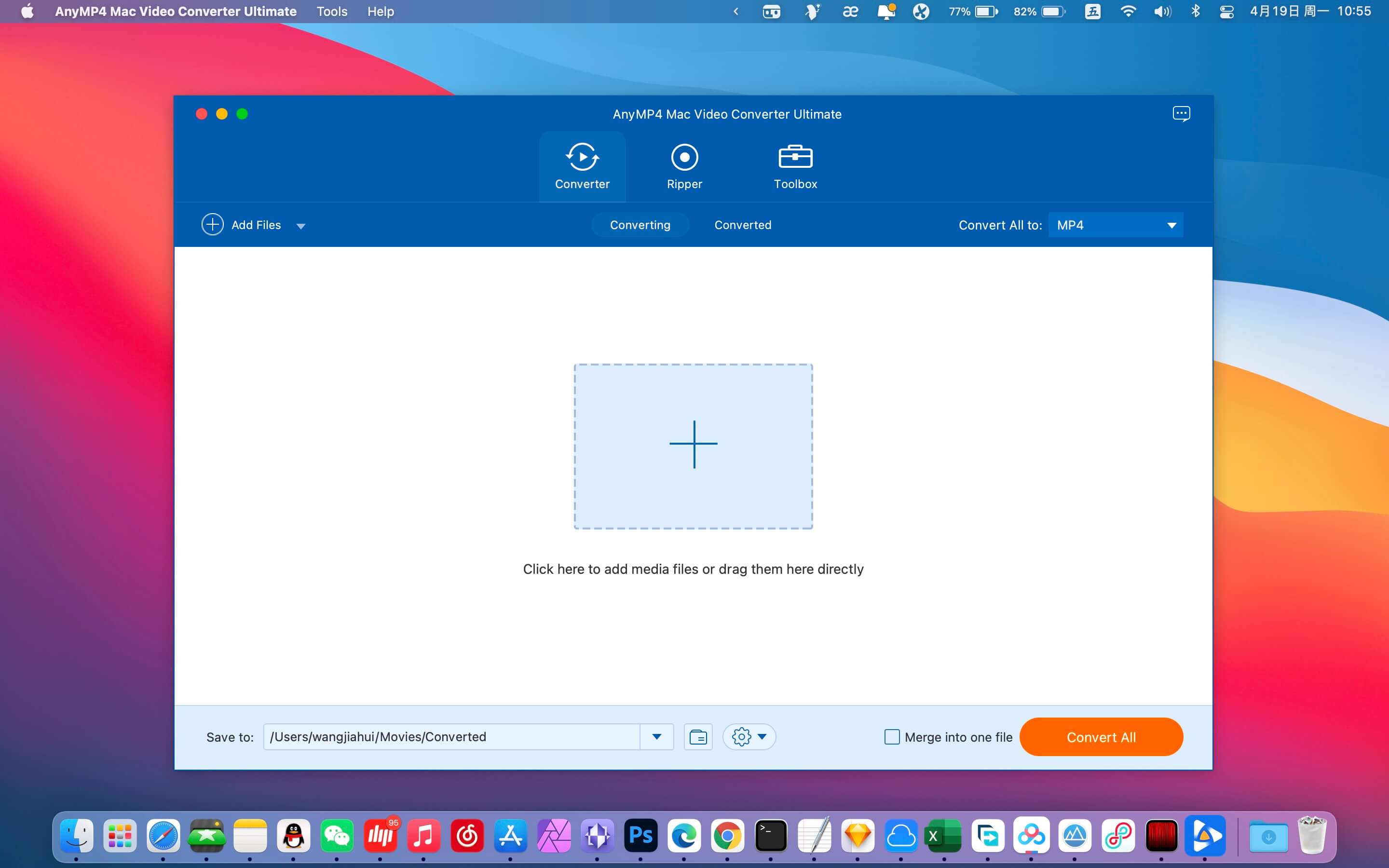Enable Merge into one file checkbox

click(x=892, y=736)
